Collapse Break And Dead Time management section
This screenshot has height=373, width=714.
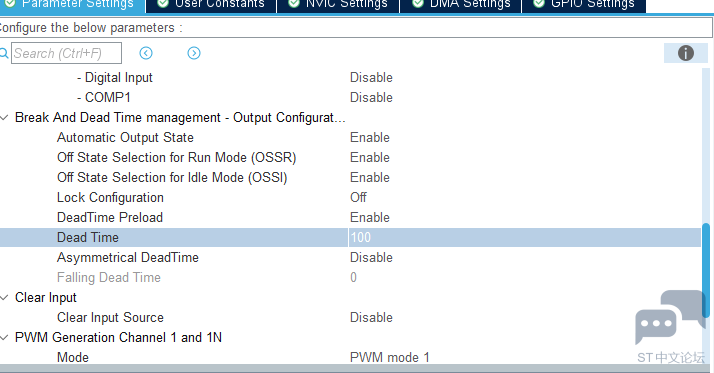tap(4, 118)
